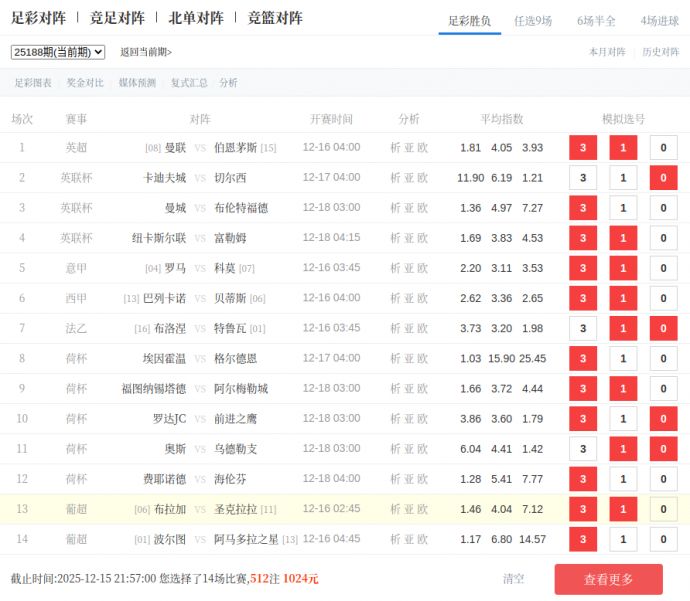Click the 返回当前期 link
690x601 pixels.
[146, 52]
